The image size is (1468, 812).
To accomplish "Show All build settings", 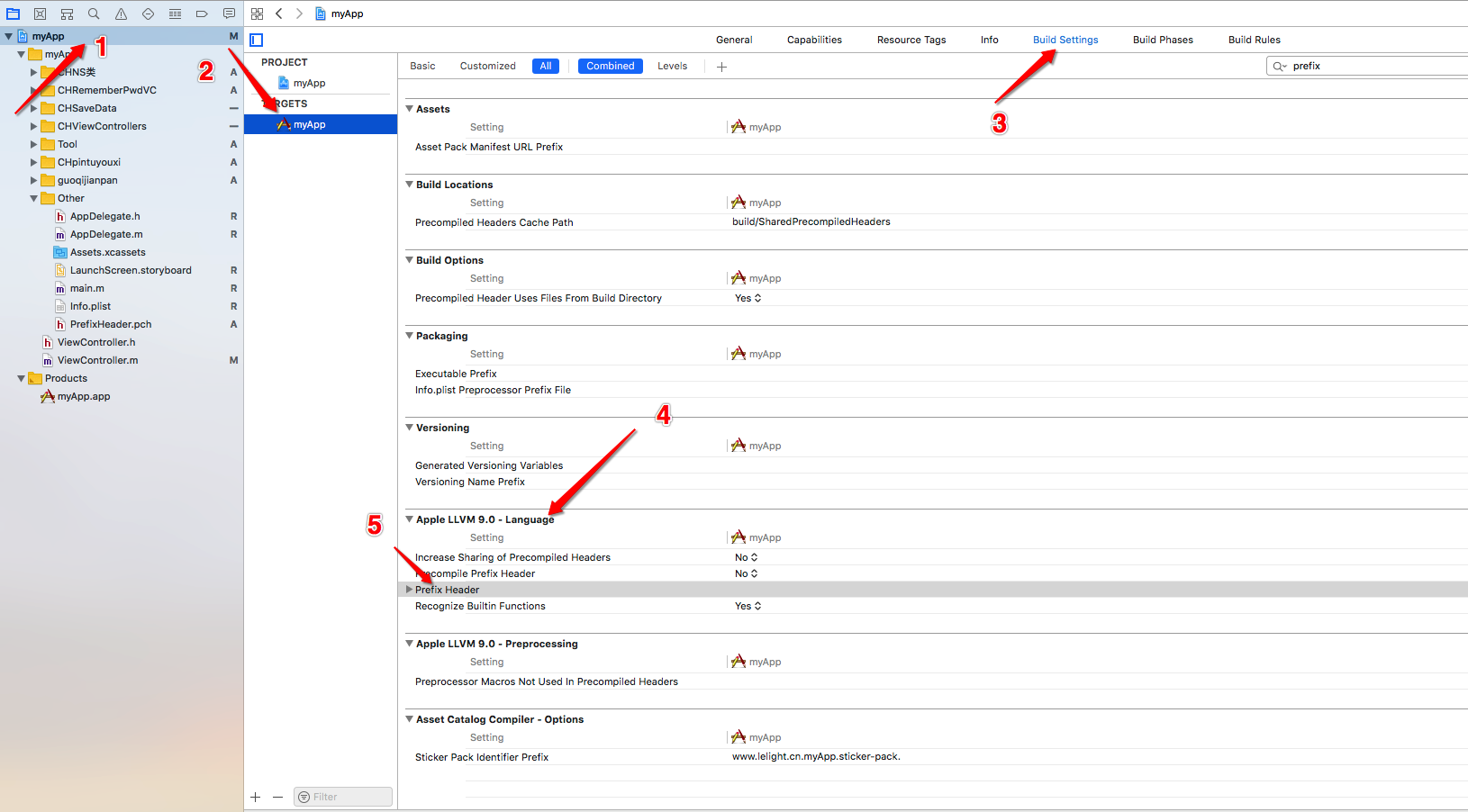I will point(546,66).
